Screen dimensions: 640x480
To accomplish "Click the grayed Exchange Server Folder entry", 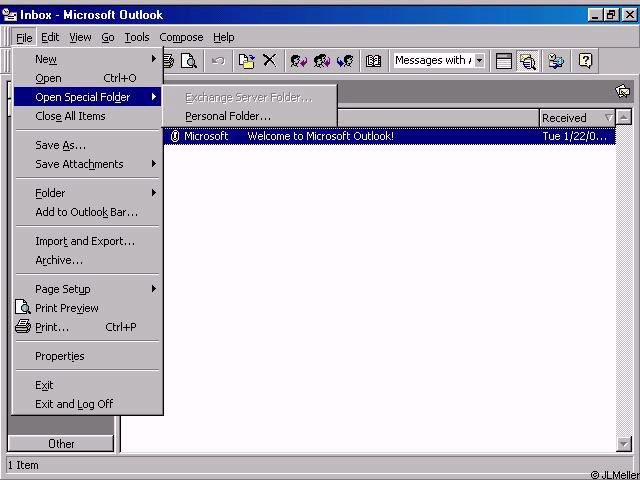I will point(250,98).
